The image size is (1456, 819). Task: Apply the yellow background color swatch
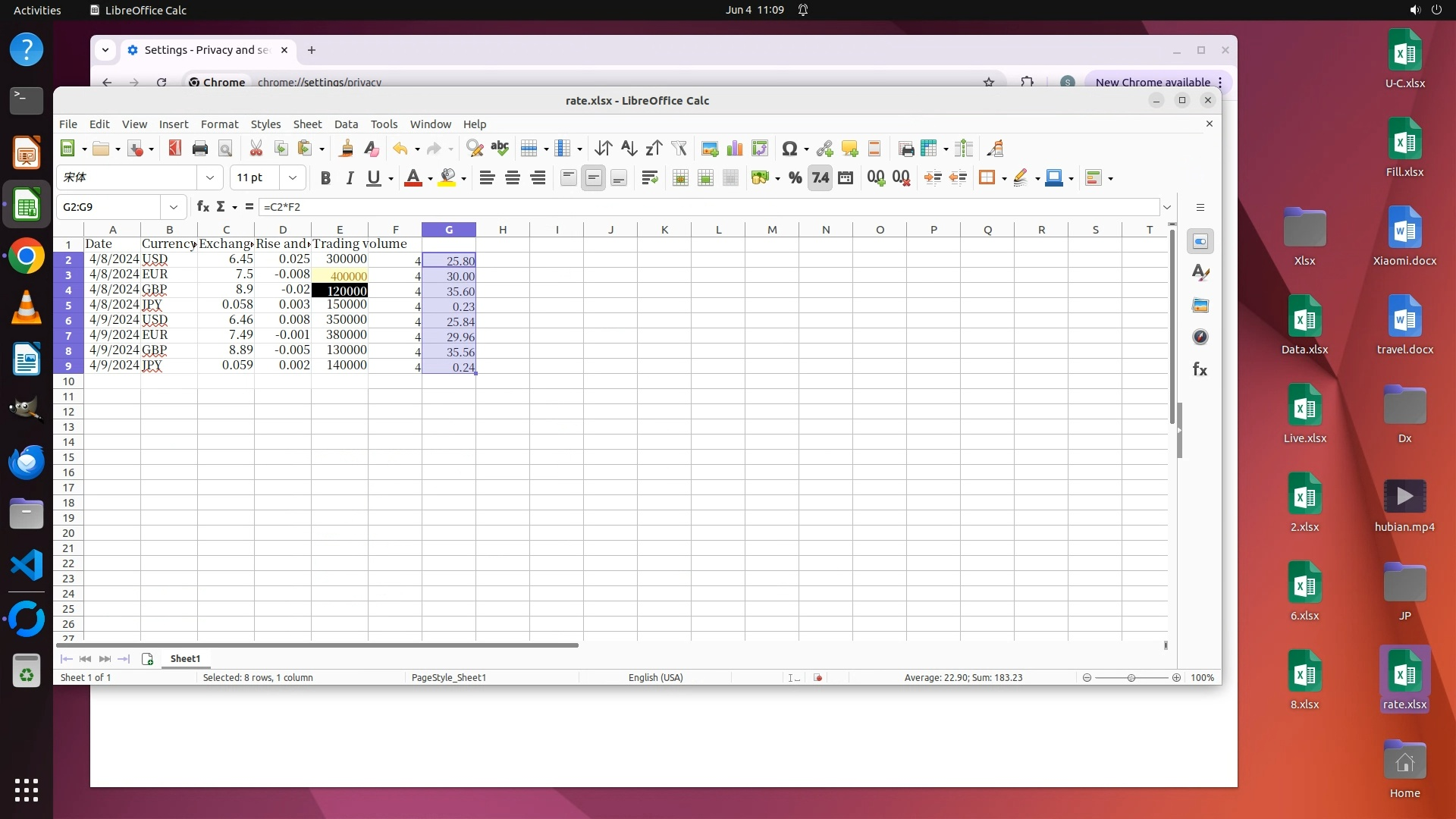click(x=447, y=177)
